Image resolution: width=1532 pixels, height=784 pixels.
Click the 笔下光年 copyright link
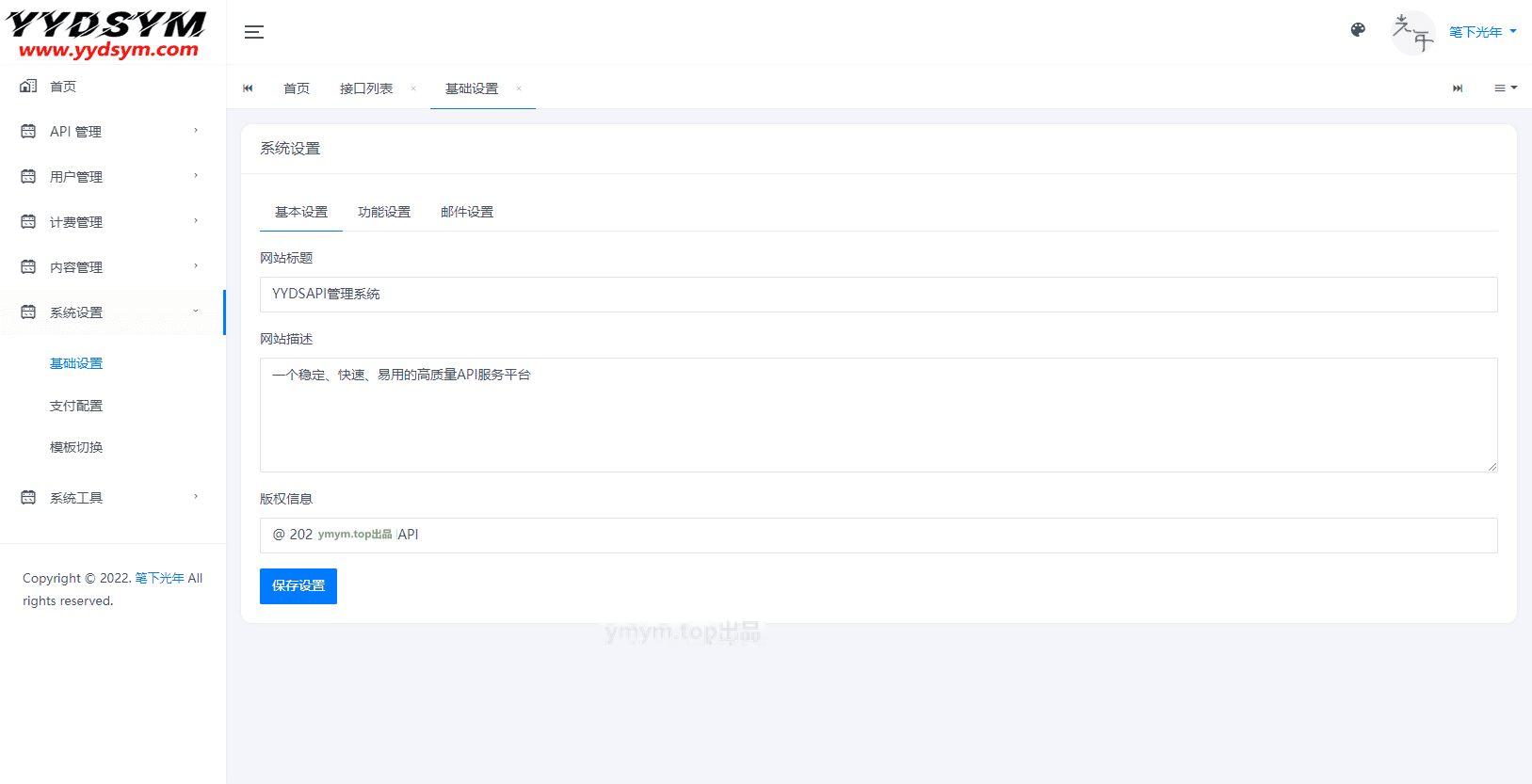click(x=159, y=578)
